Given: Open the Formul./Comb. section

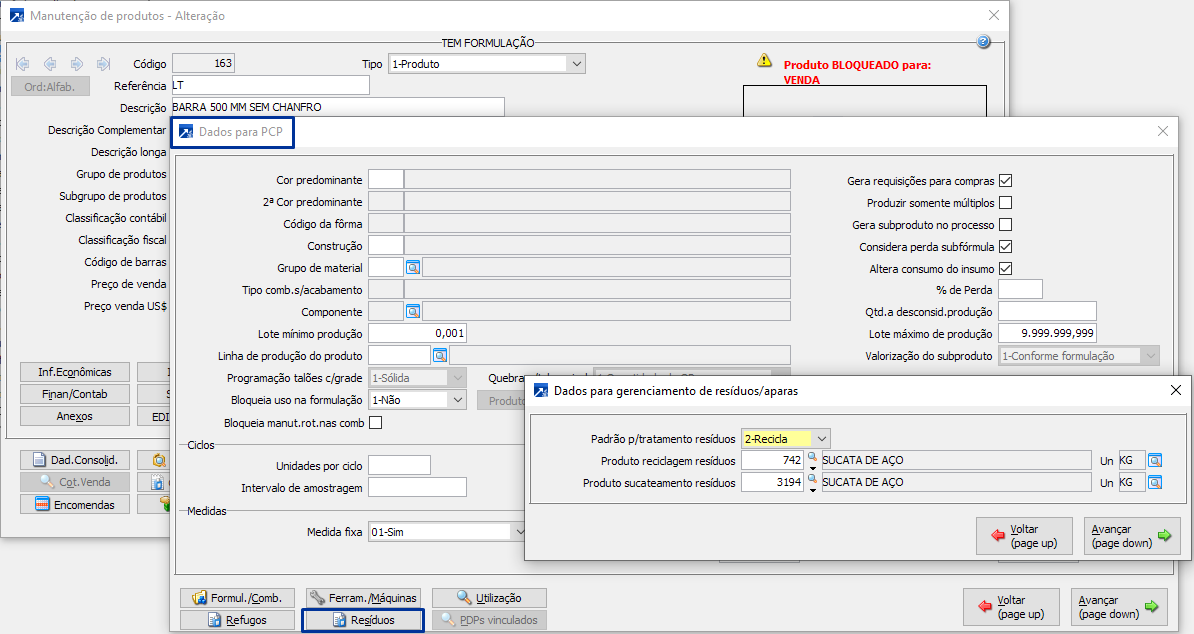Looking at the screenshot, I should click(x=237, y=598).
